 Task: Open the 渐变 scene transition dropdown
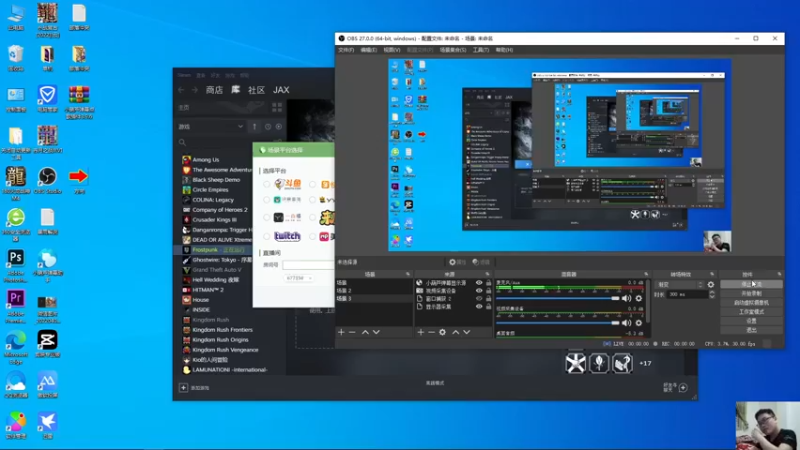[x=680, y=285]
